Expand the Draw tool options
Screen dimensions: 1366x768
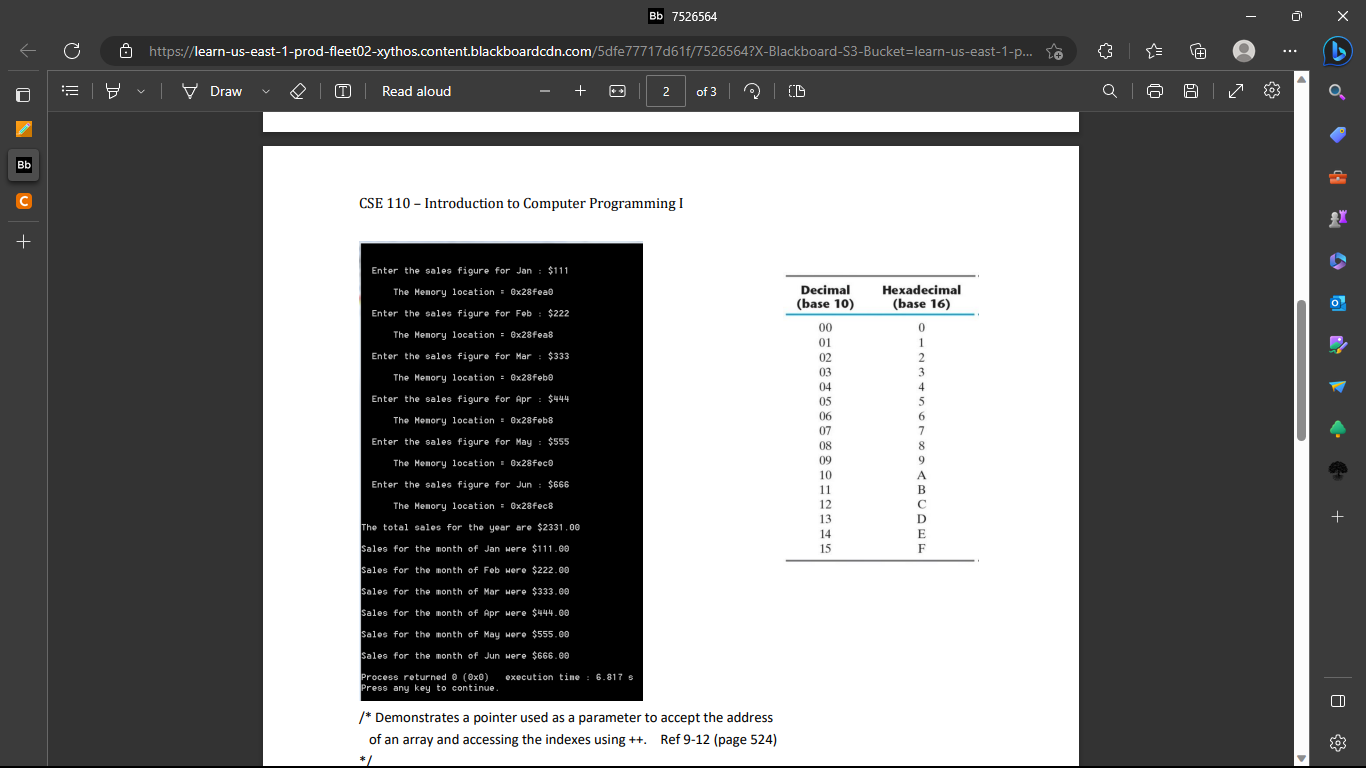point(264,91)
